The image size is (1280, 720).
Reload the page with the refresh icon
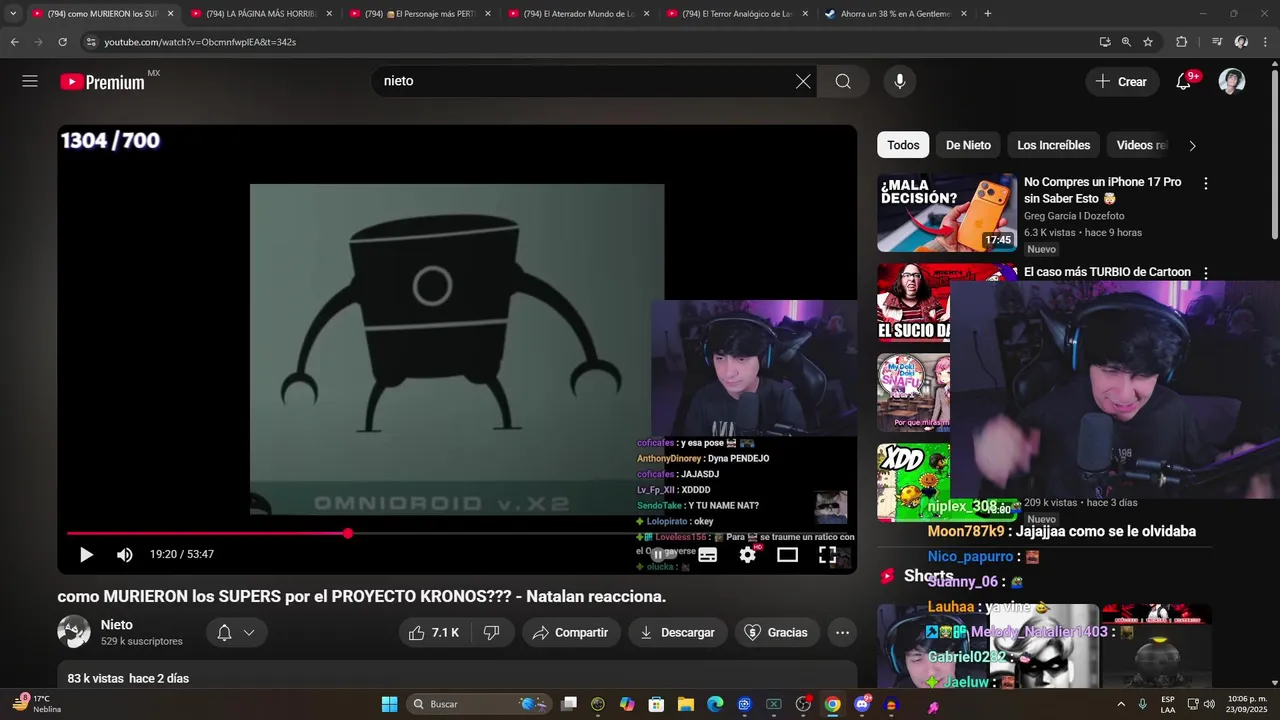pos(62,42)
